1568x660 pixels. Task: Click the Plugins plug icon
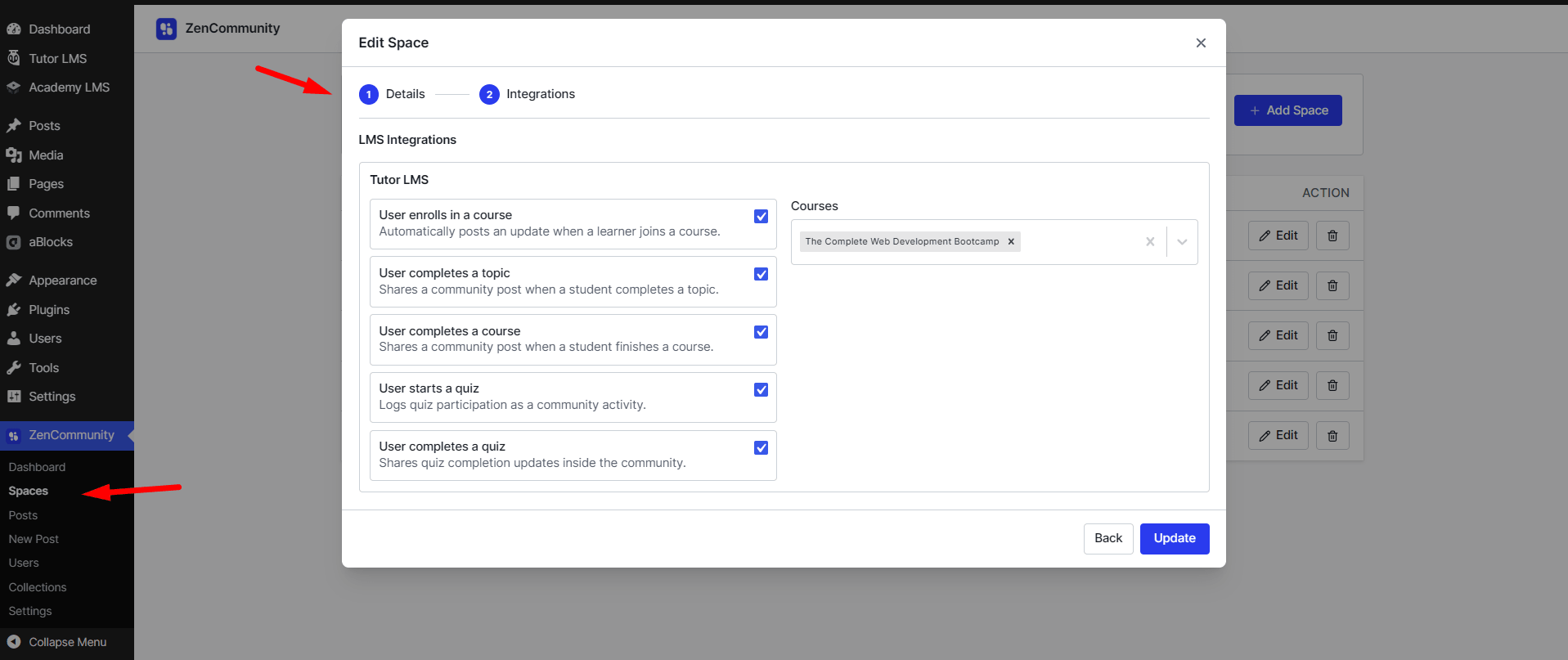click(x=14, y=310)
